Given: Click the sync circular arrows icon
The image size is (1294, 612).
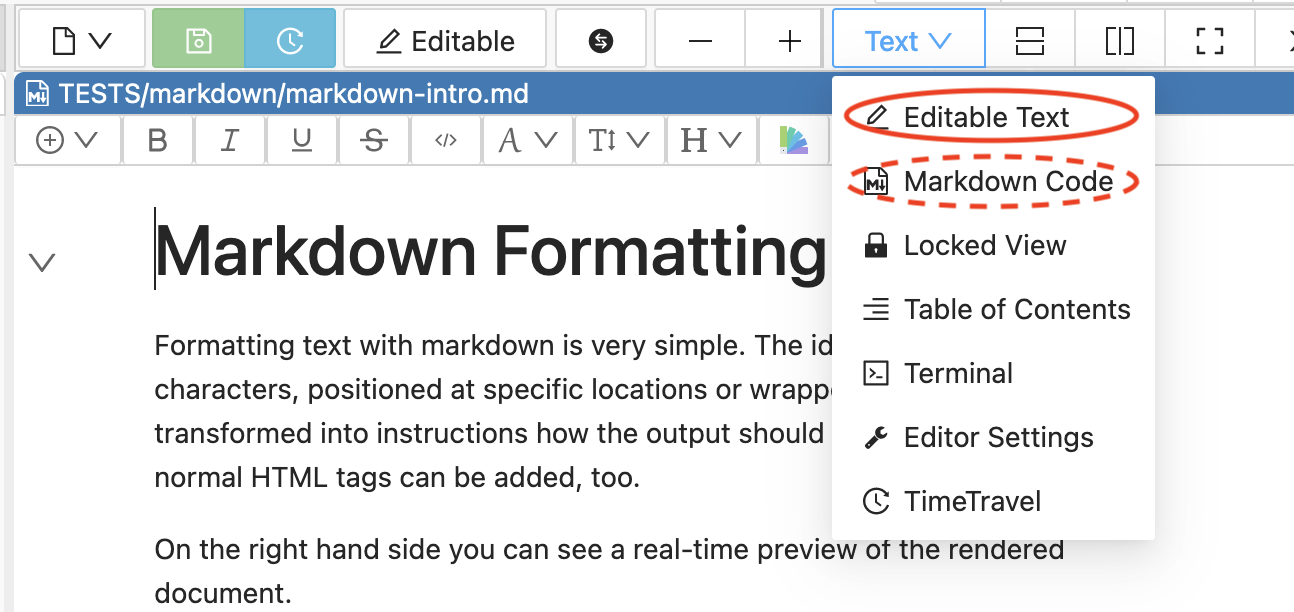Looking at the screenshot, I should (x=601, y=41).
